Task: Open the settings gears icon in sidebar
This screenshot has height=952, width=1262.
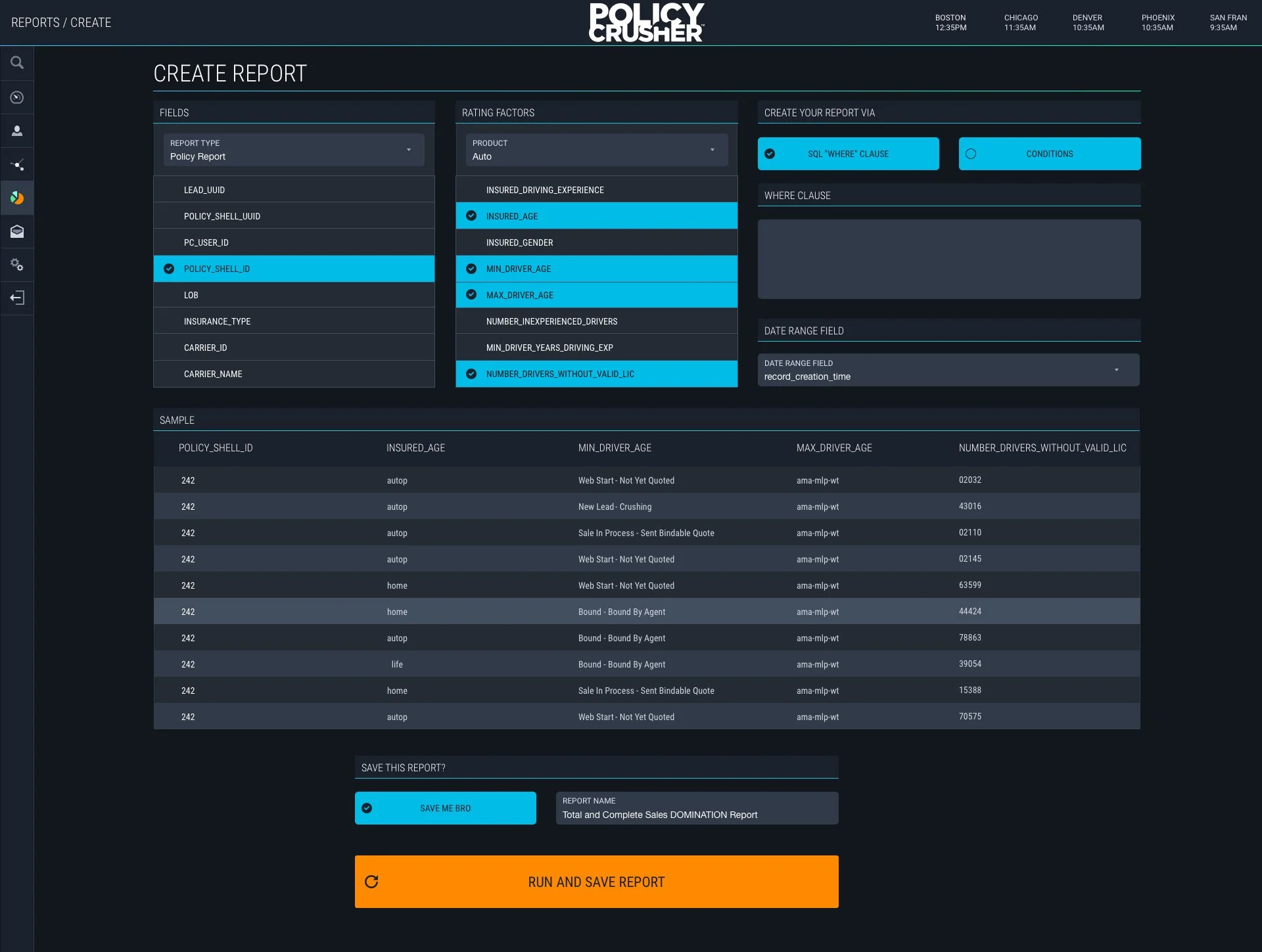Action: click(16, 265)
